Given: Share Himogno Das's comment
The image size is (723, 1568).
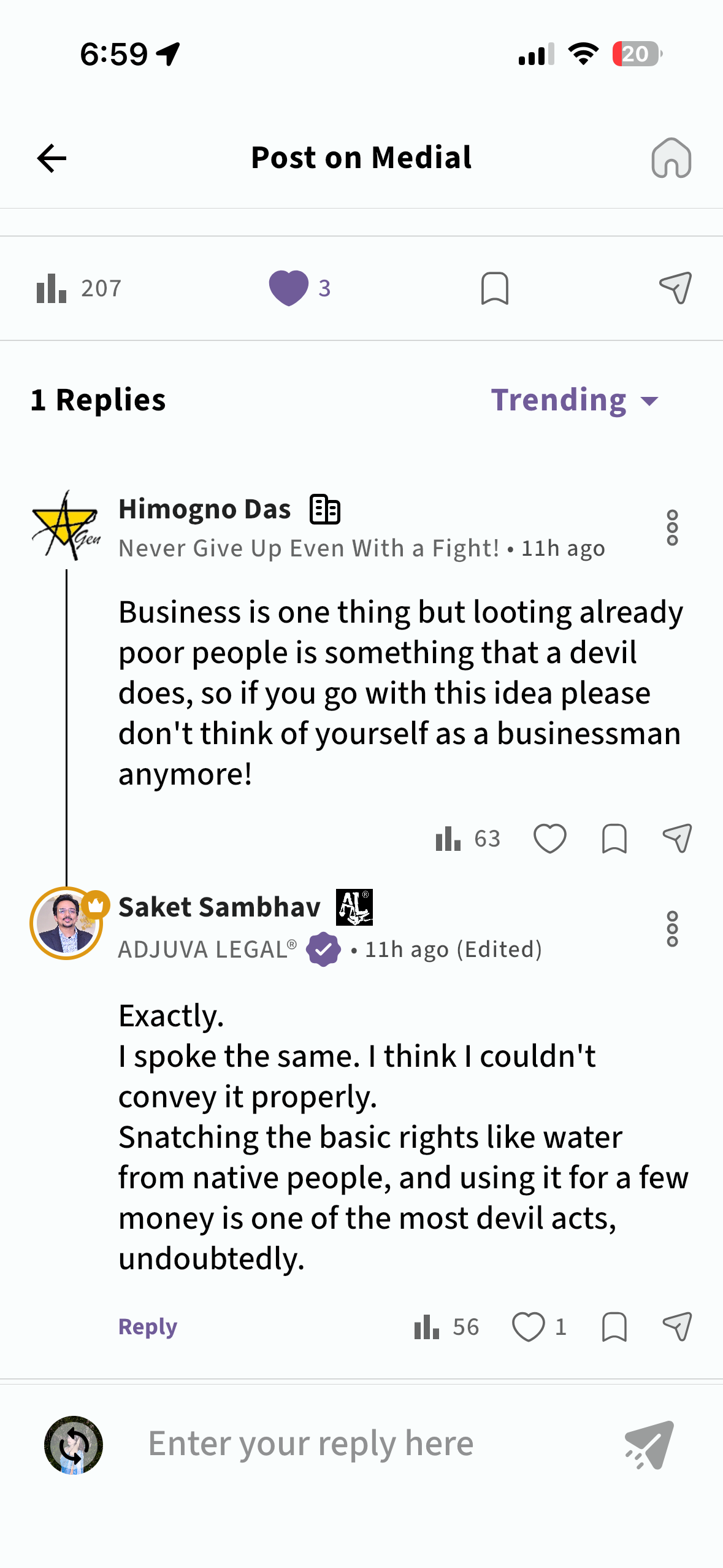Looking at the screenshot, I should [x=677, y=839].
